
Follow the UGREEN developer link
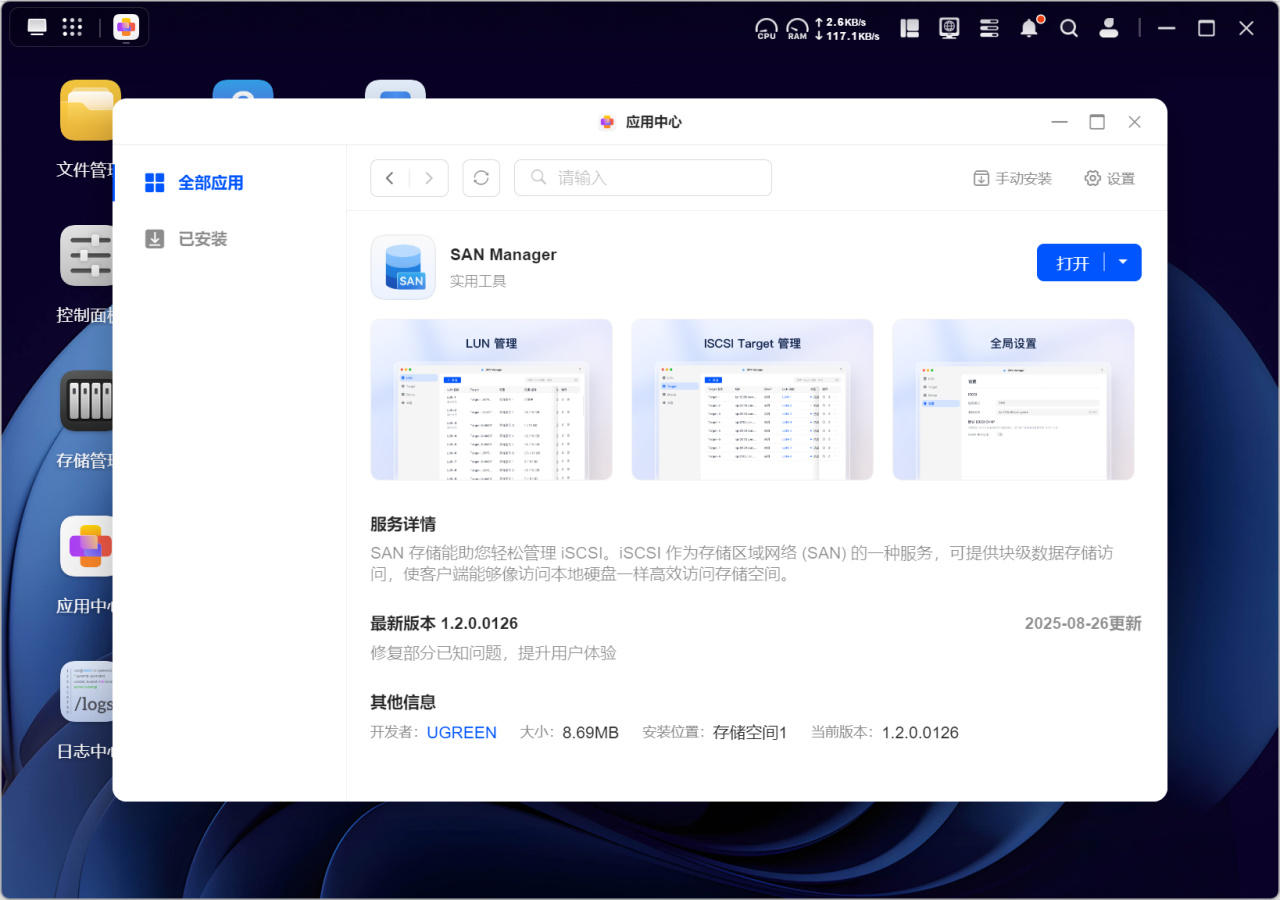point(462,733)
